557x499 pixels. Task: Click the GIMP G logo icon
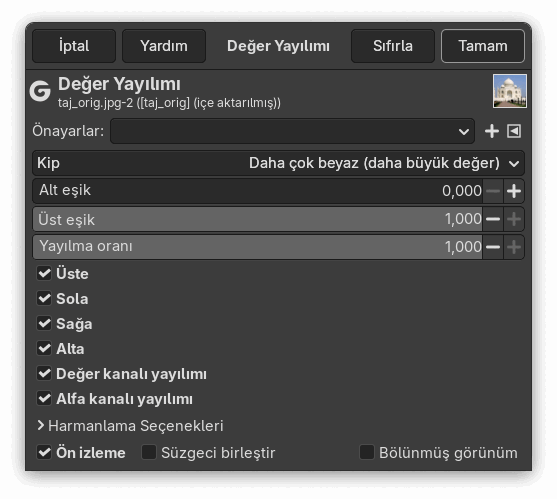pyautogui.click(x=40, y=91)
